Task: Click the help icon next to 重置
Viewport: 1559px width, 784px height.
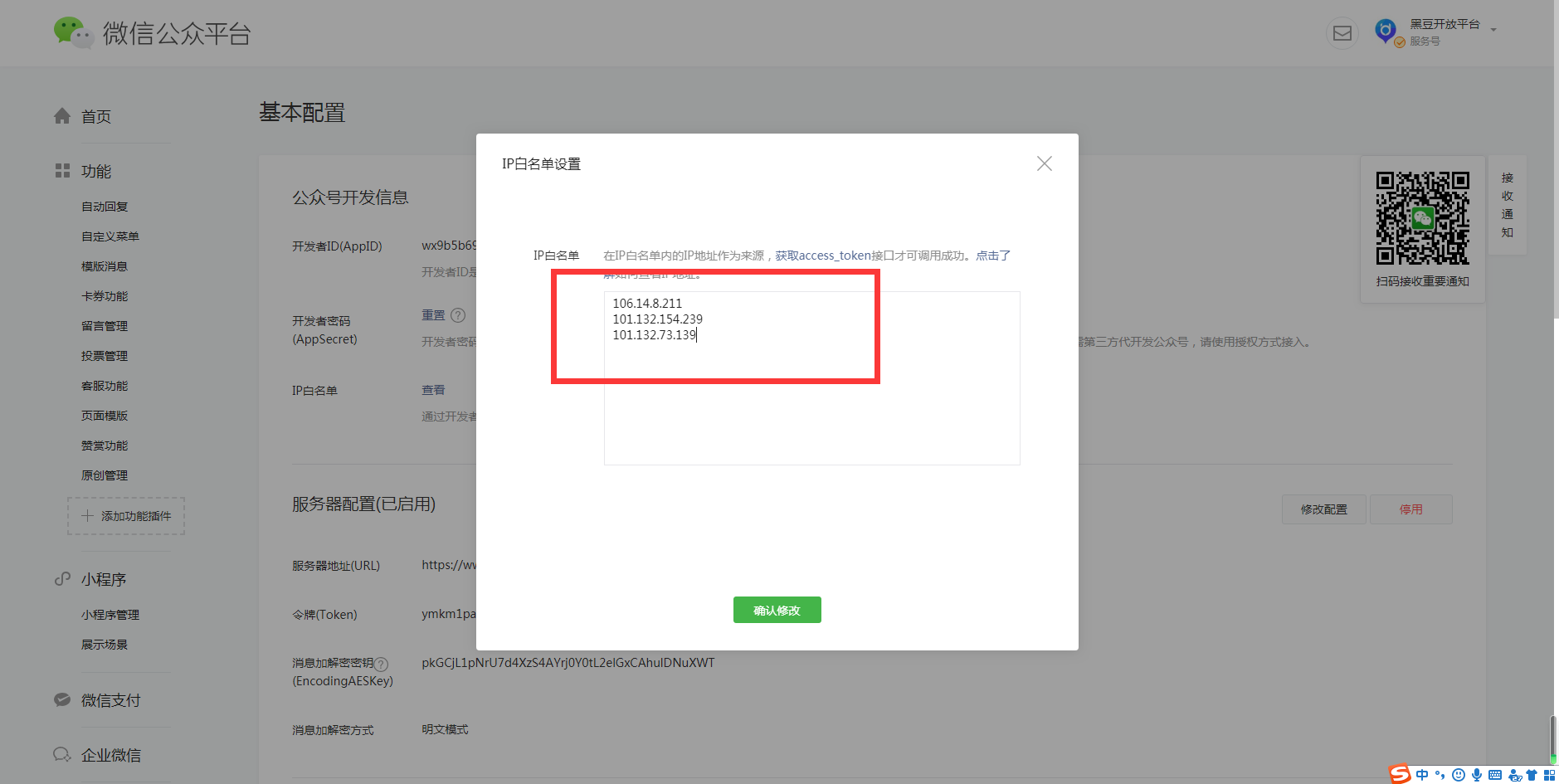Action: coord(458,315)
